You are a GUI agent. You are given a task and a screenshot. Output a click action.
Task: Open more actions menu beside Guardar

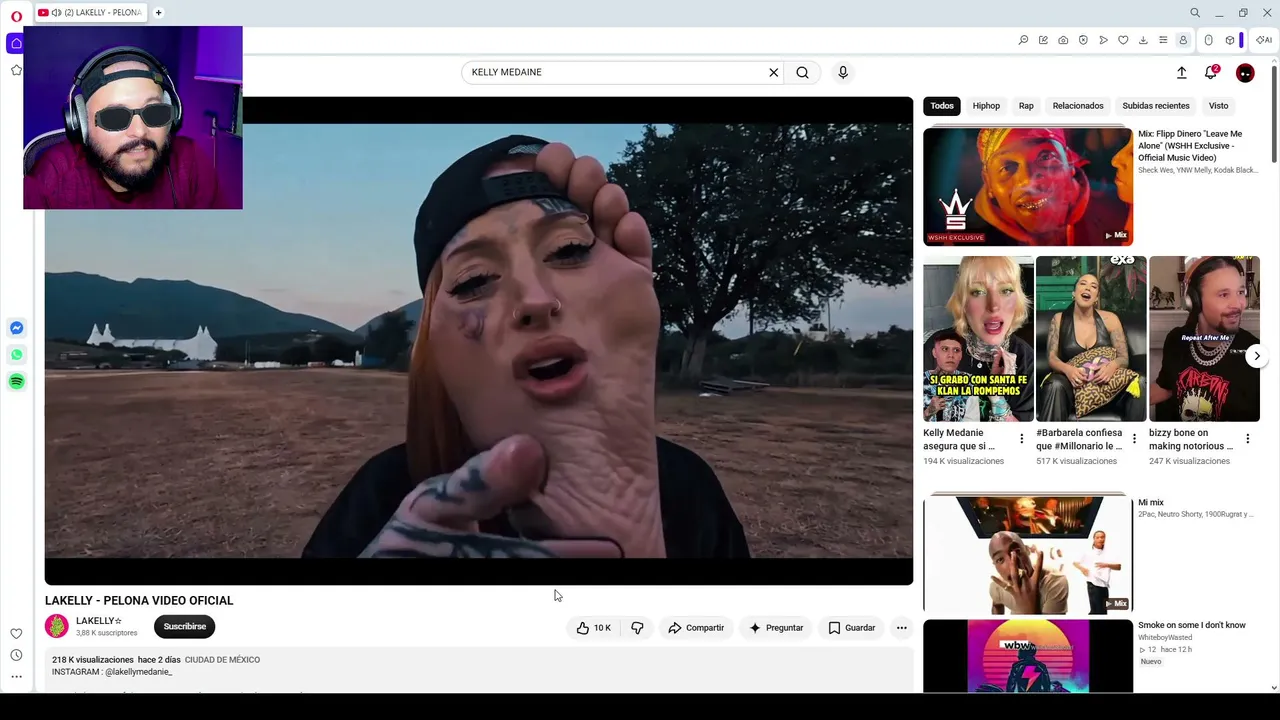pos(902,628)
